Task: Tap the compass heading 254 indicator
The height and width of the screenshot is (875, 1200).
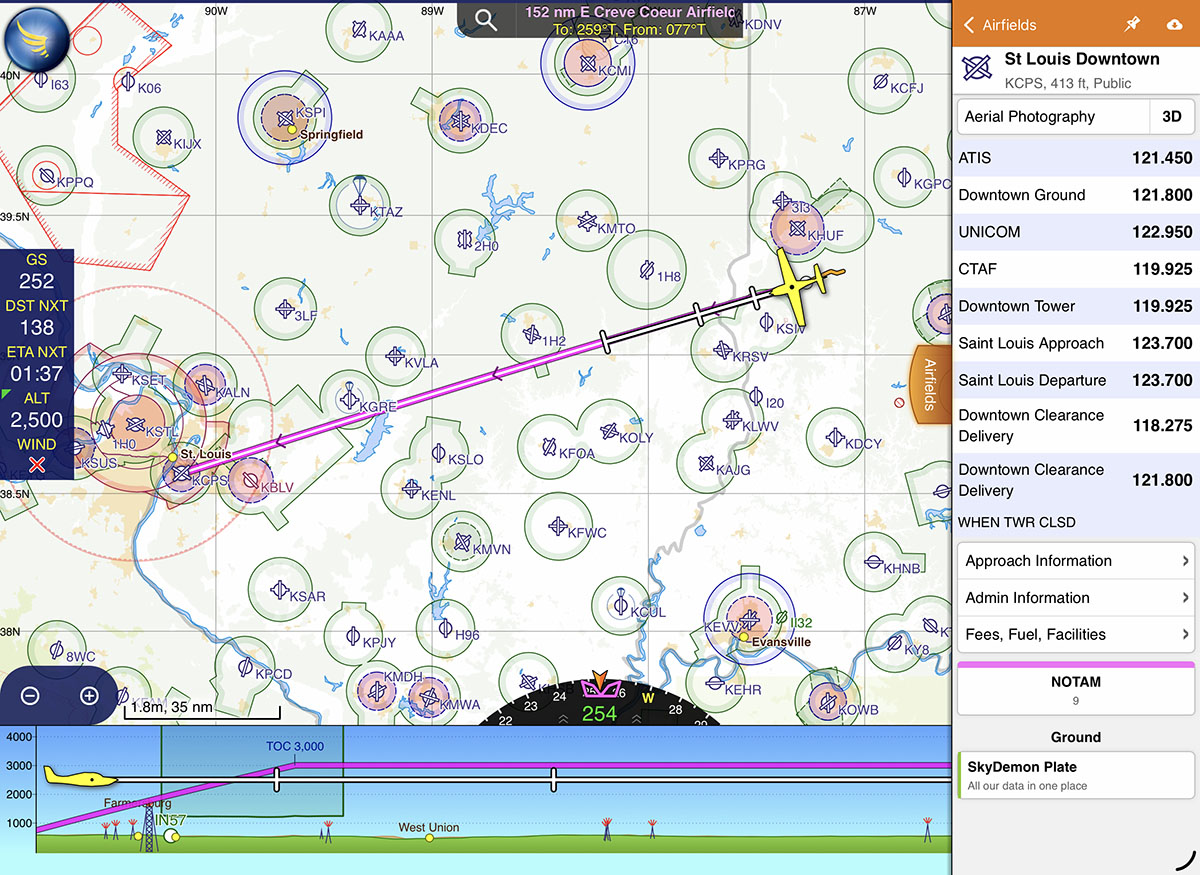Action: point(599,713)
